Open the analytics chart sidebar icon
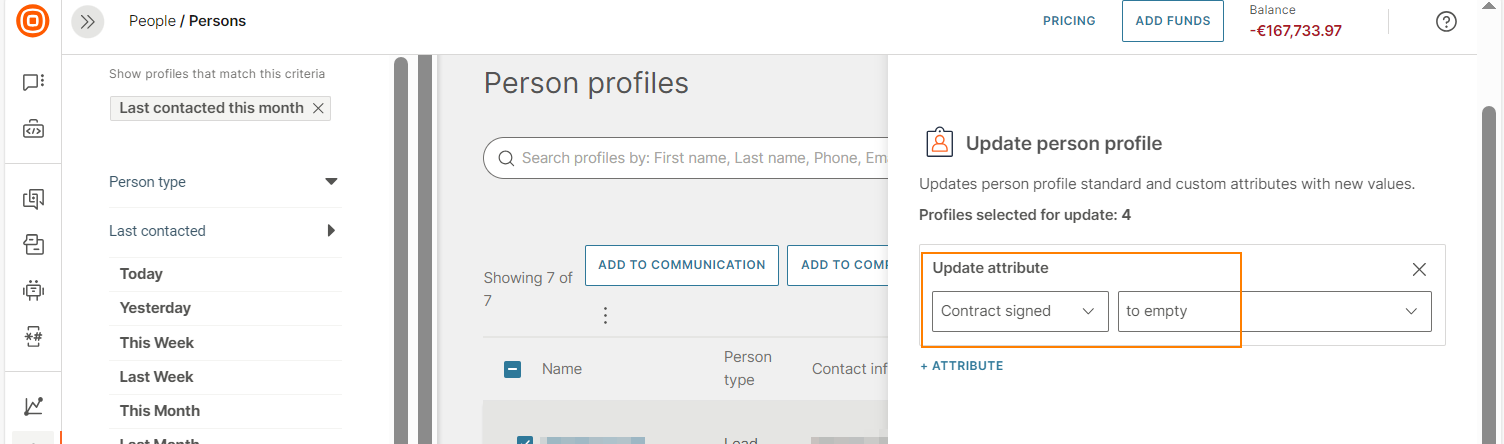 click(33, 406)
